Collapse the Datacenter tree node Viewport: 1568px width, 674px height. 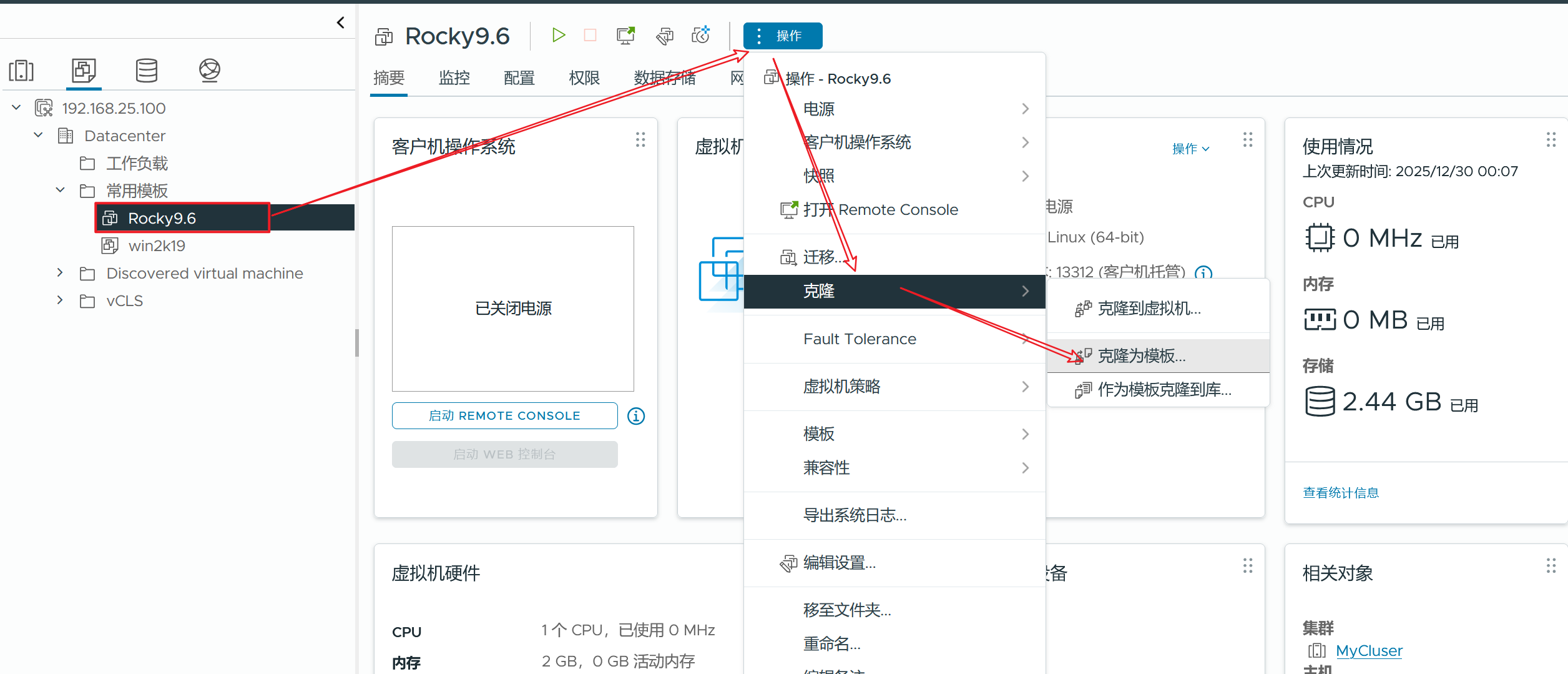pyautogui.click(x=38, y=135)
